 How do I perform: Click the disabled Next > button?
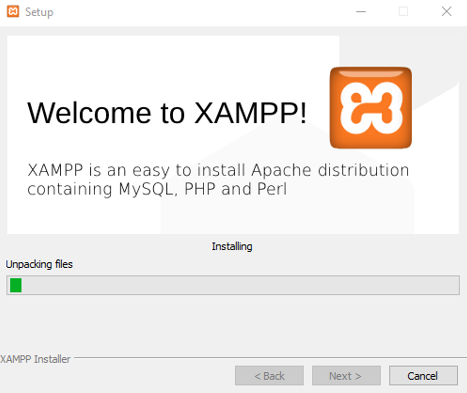click(x=346, y=376)
